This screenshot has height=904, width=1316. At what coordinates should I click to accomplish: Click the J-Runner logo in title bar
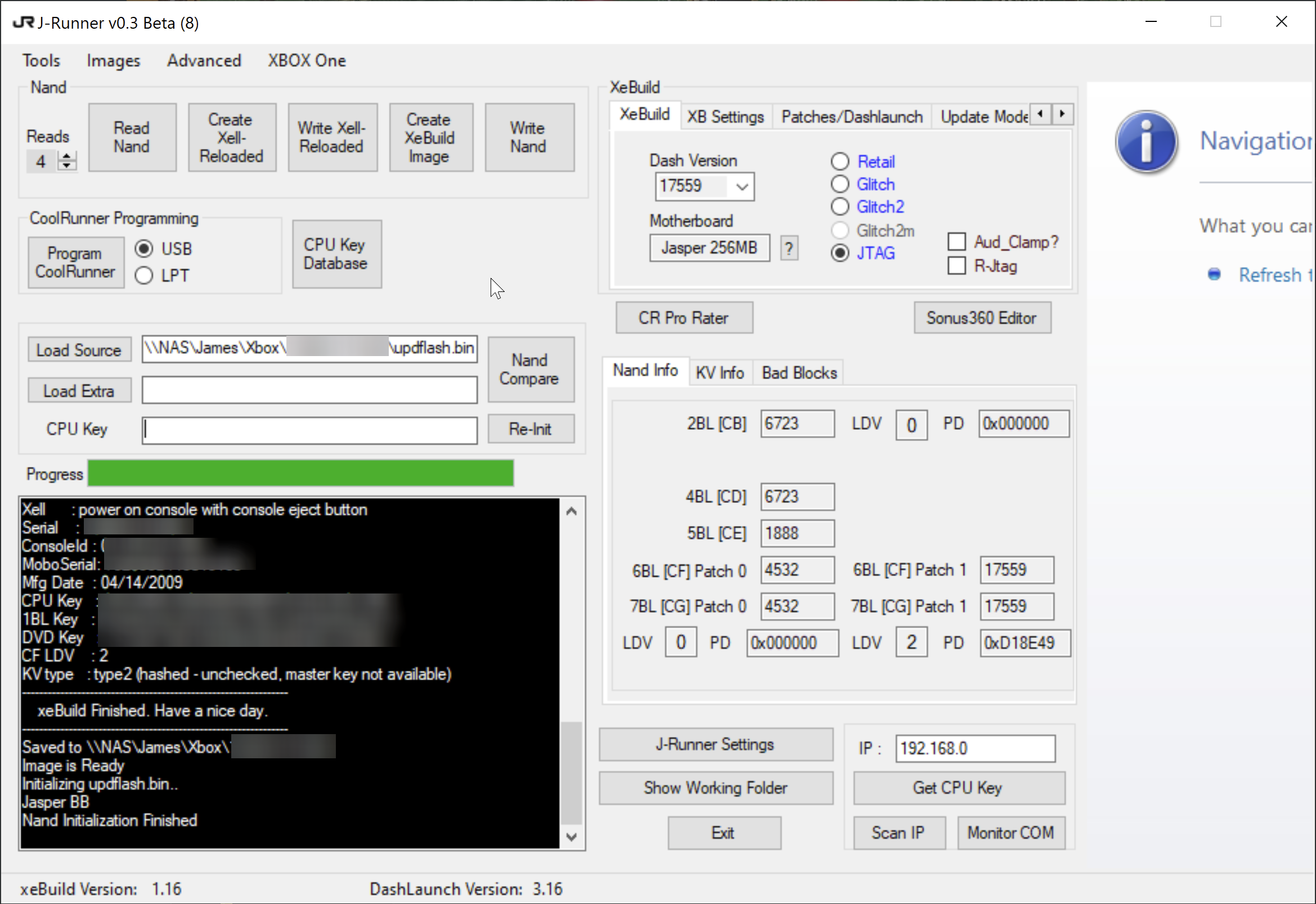(23, 22)
